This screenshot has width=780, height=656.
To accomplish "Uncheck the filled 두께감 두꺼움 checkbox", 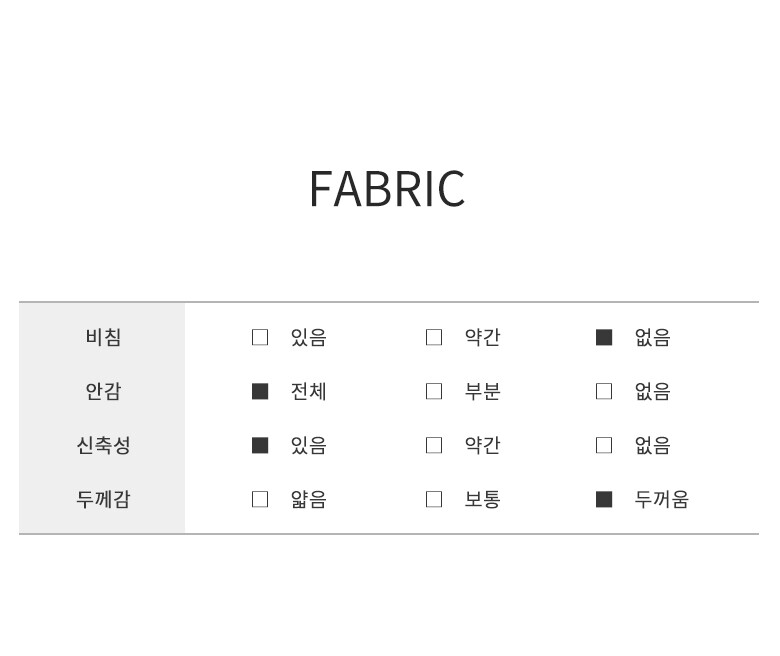I will pos(604,499).
